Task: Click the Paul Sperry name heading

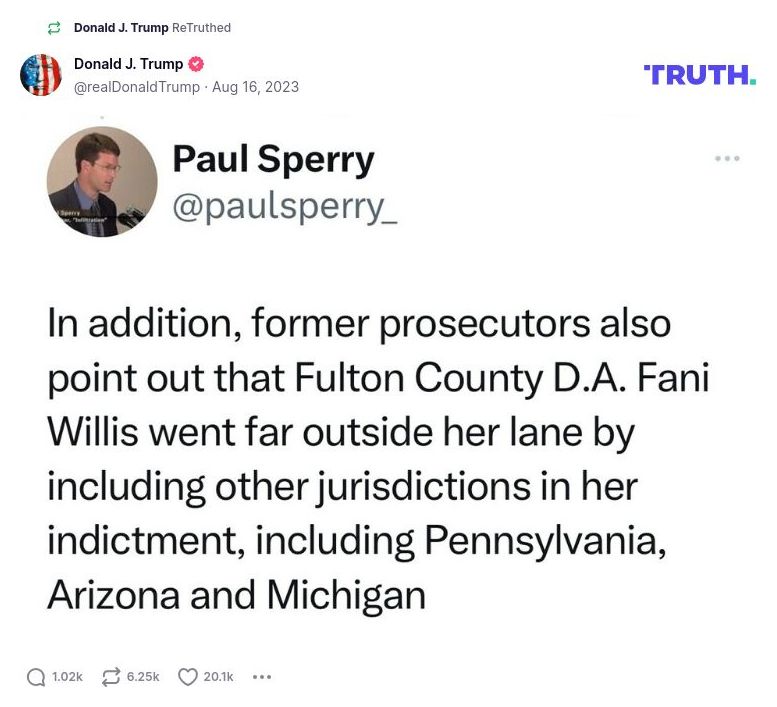Action: coord(273,159)
